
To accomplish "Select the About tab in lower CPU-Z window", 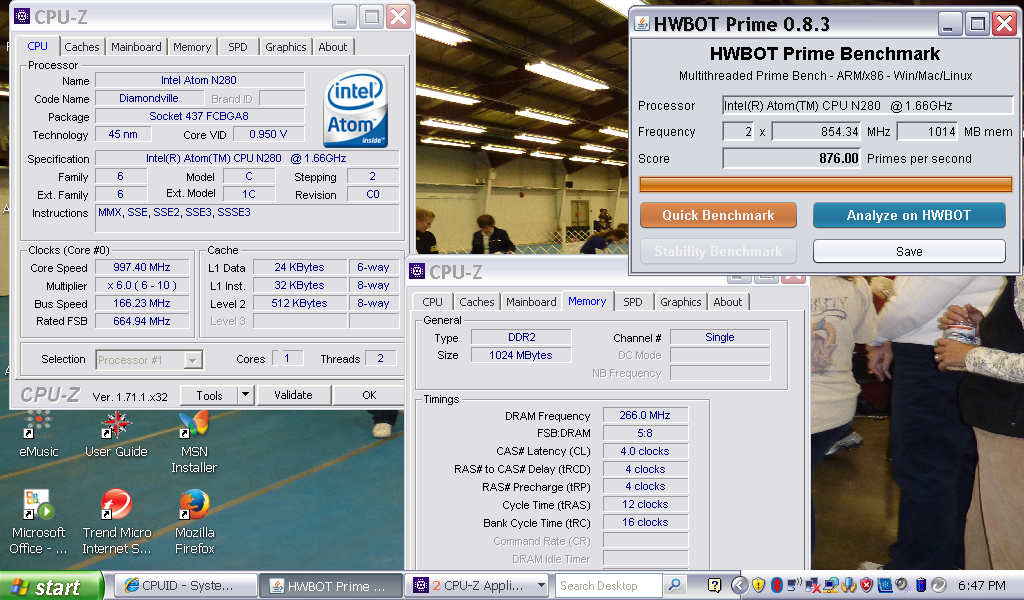I will (728, 302).
